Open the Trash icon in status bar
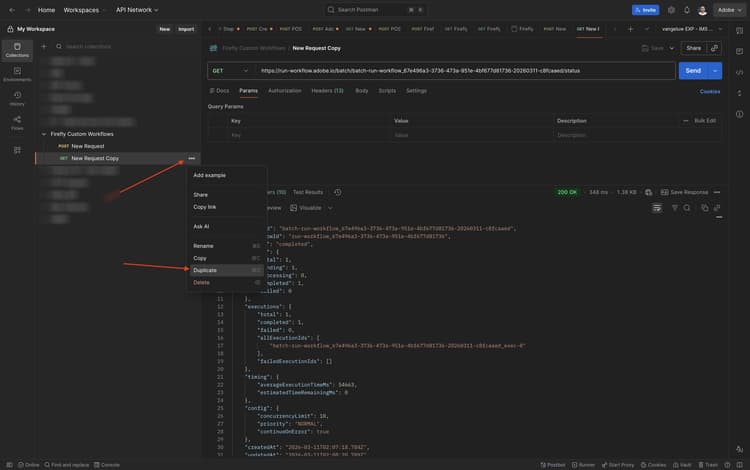 708,465
